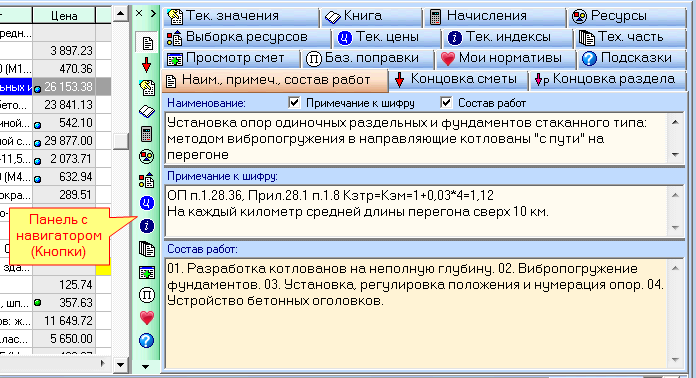Switch to the Начисления tab
The image size is (696, 378).
[x=495, y=16]
